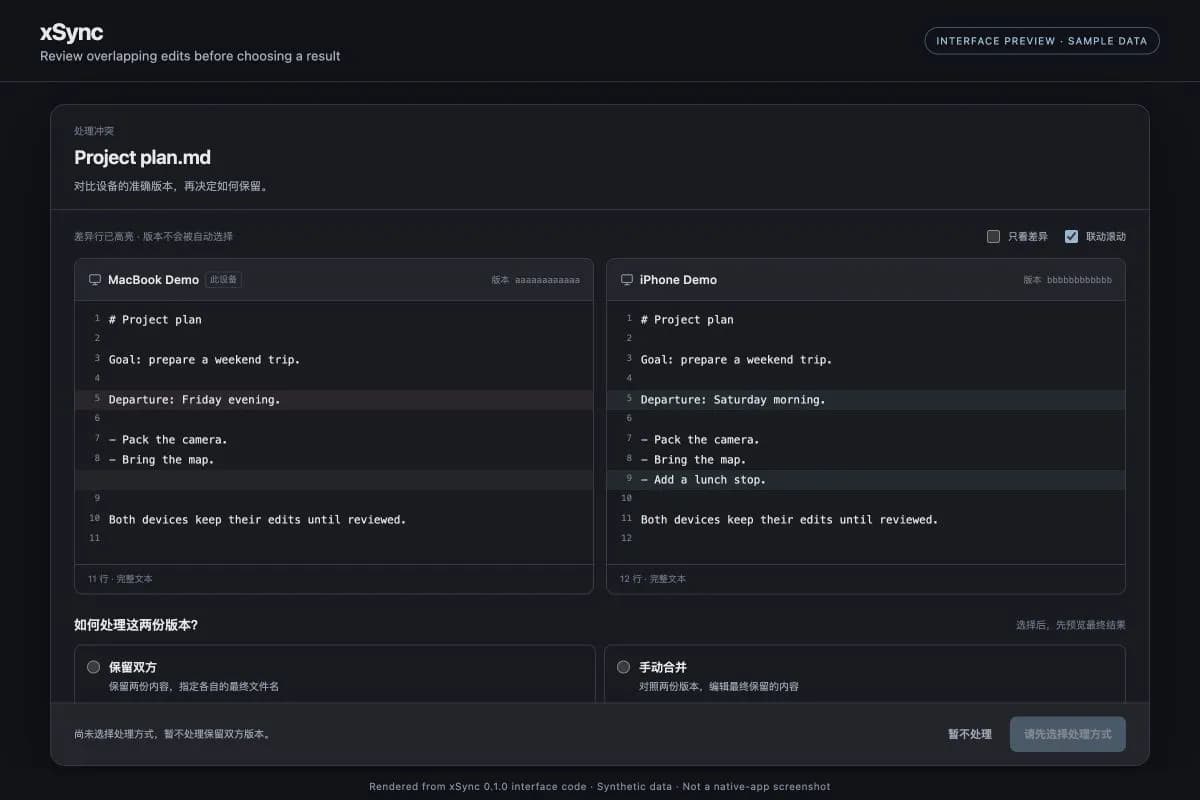Click the 暂不处理 button

coord(970,734)
